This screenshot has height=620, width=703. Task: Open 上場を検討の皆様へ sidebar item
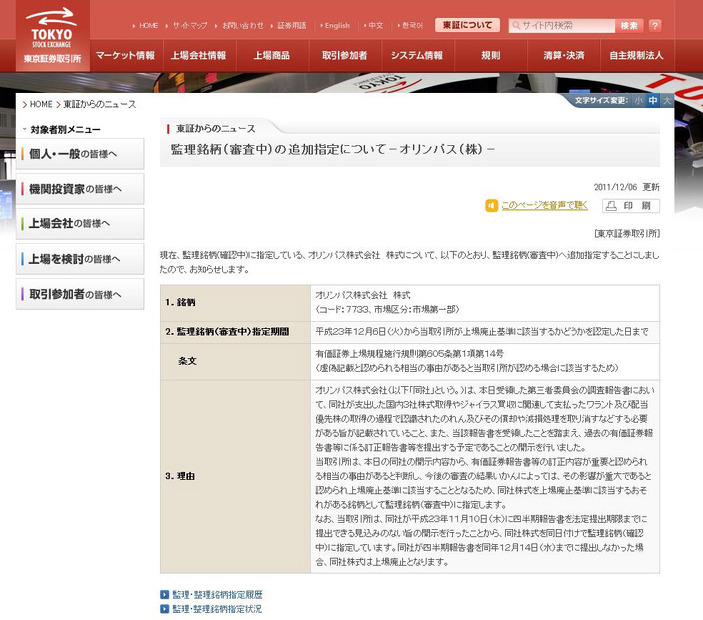coord(80,259)
